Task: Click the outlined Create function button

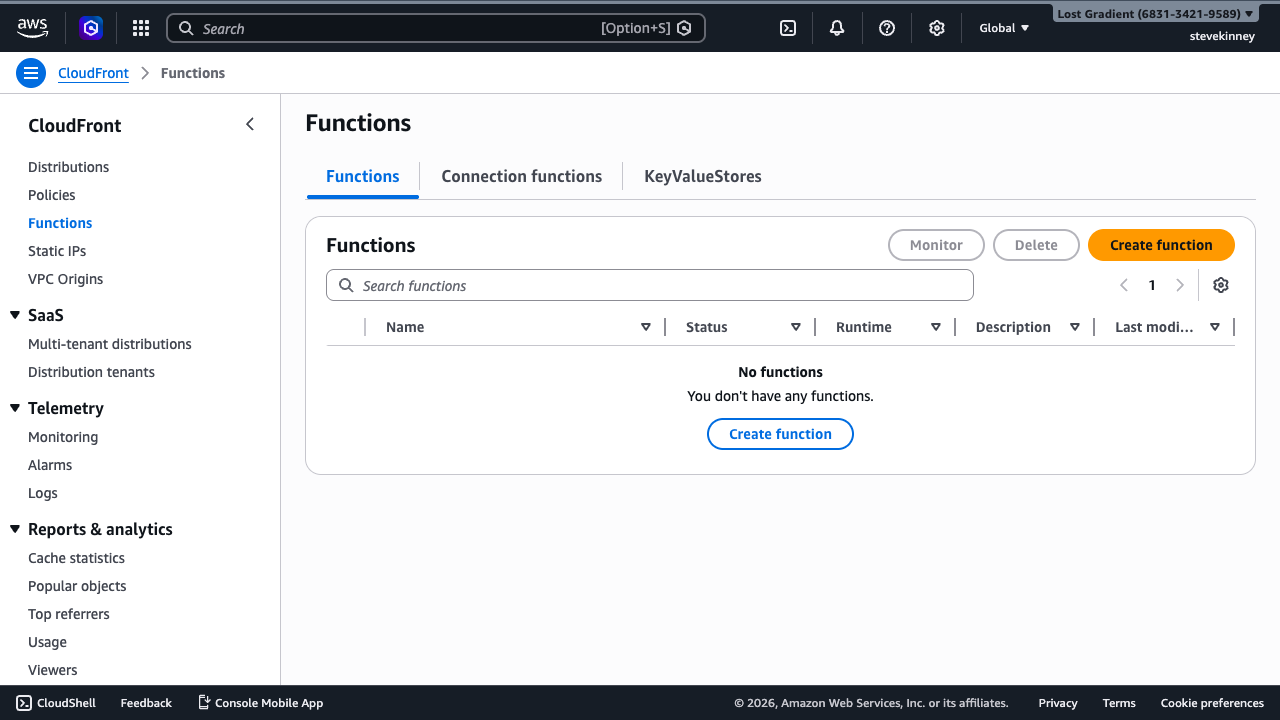Action: 780,434
